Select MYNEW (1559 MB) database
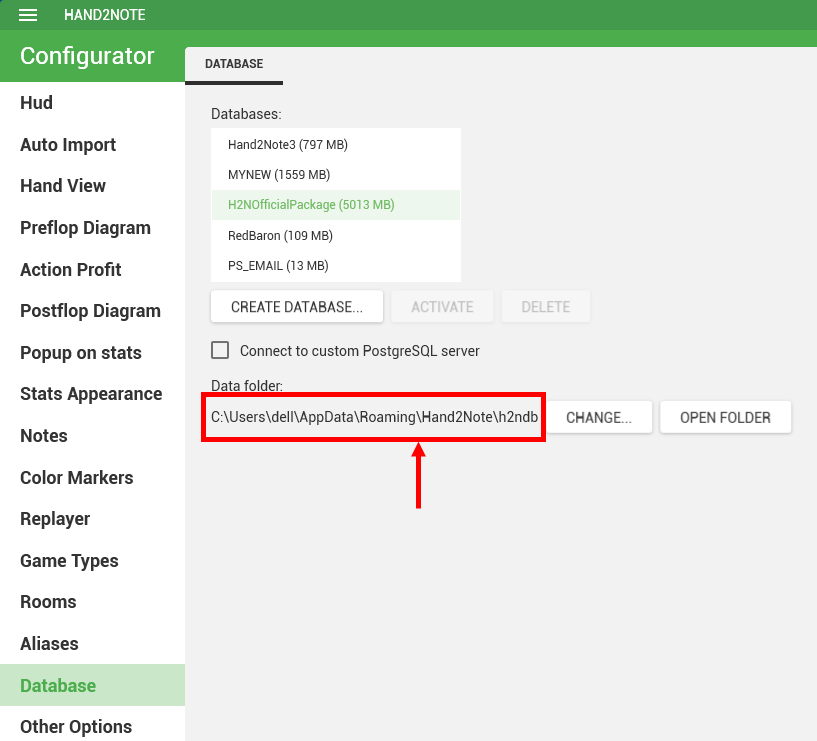 336,175
